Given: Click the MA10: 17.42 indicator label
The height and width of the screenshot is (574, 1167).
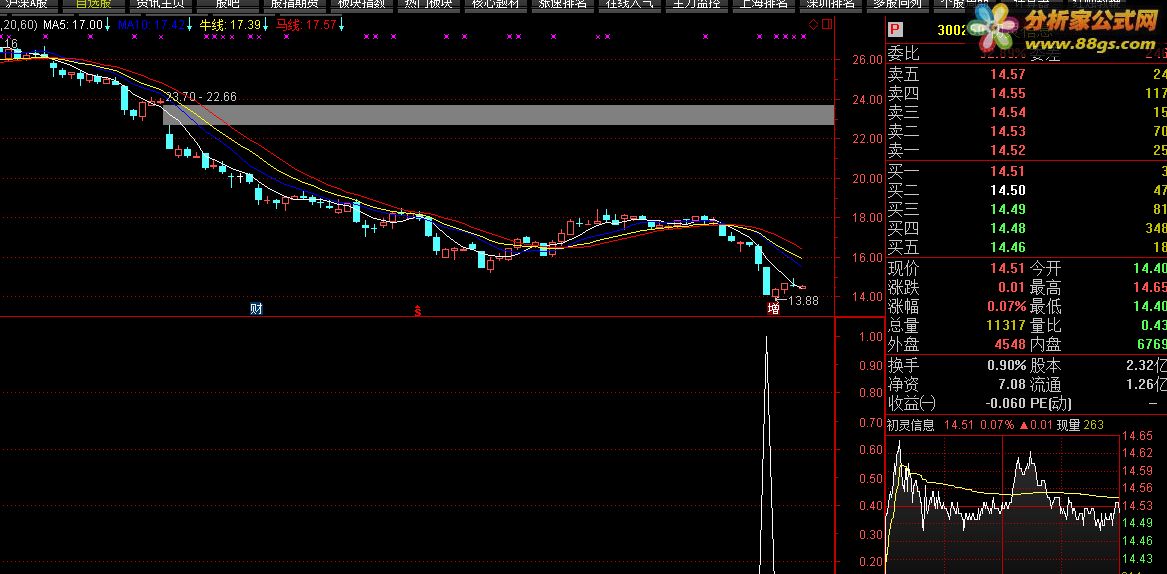Looking at the screenshot, I should [151, 25].
